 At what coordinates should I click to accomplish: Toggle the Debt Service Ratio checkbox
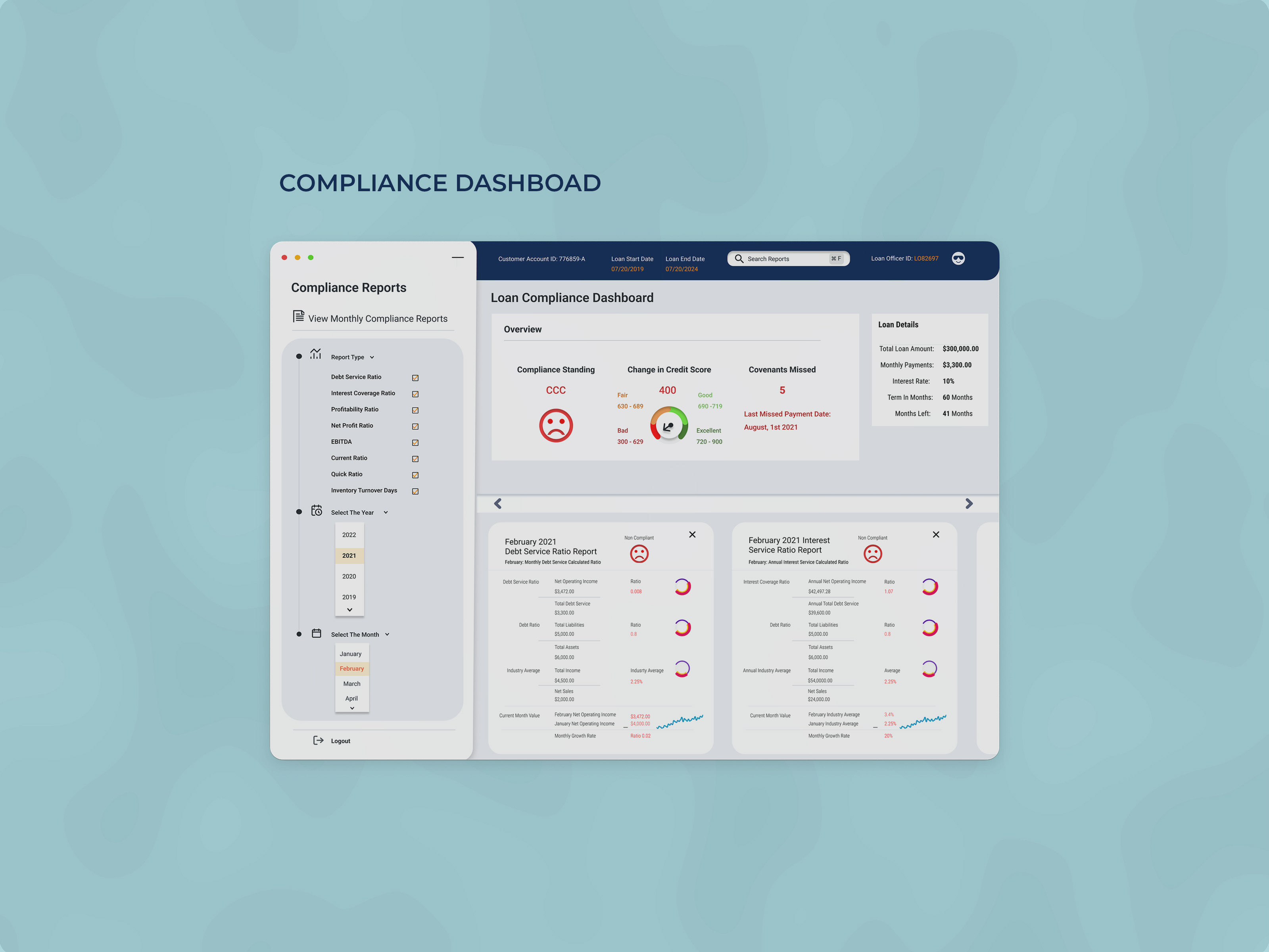click(x=415, y=378)
